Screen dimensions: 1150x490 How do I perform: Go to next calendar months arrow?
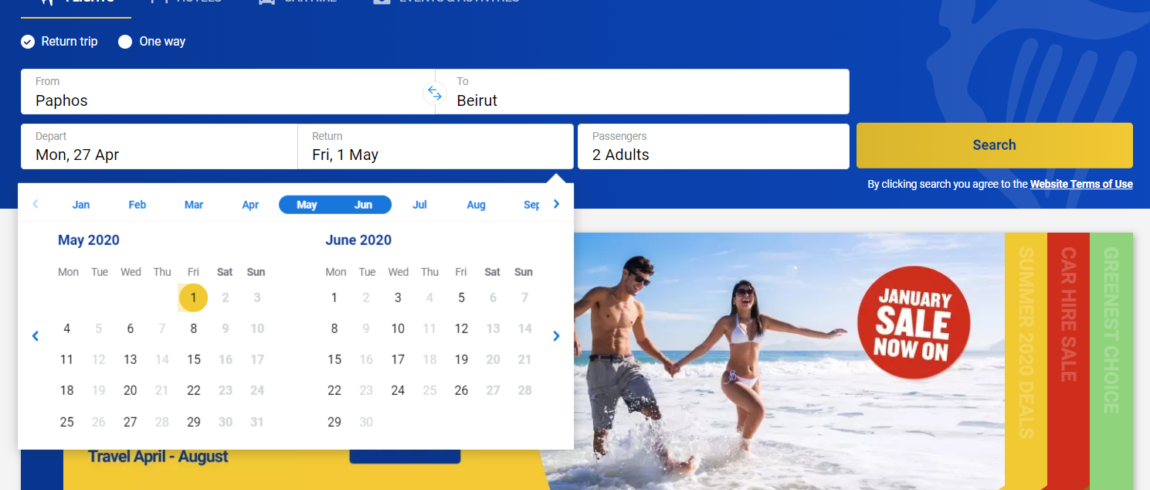point(556,336)
